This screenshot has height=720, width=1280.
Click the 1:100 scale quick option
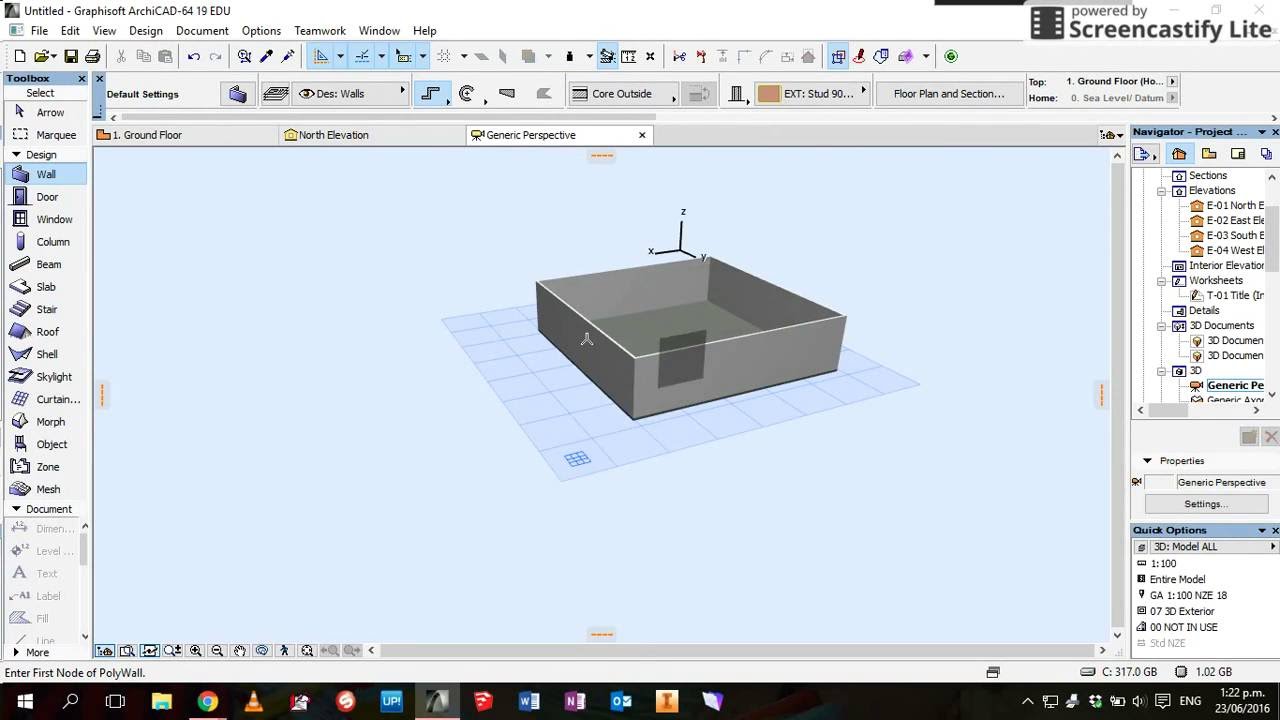click(1162, 563)
